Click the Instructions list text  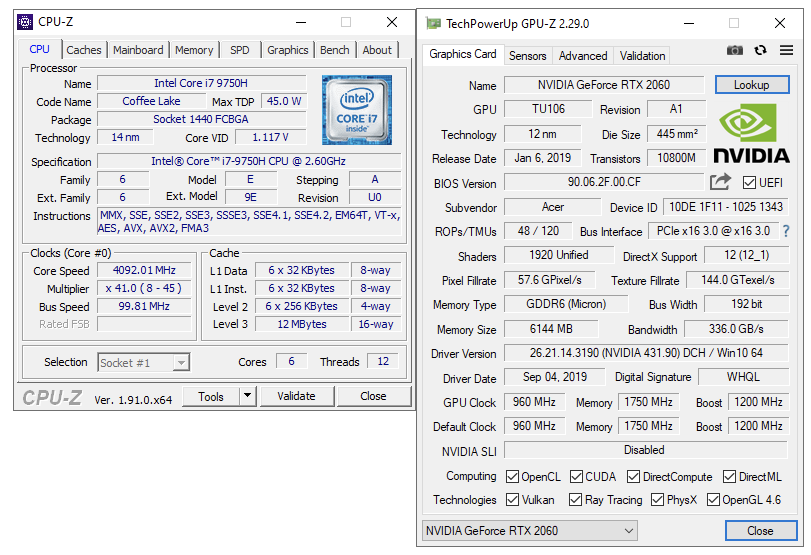249,222
